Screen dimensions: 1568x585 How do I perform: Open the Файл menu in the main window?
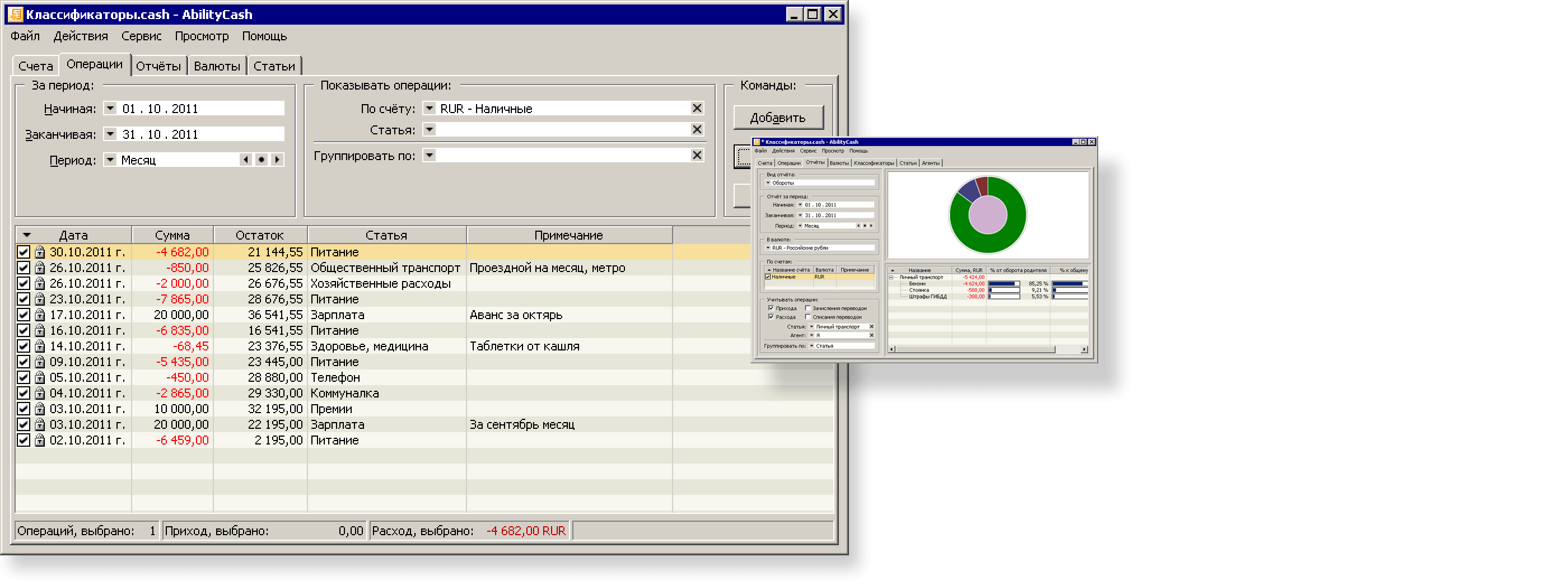(x=25, y=36)
